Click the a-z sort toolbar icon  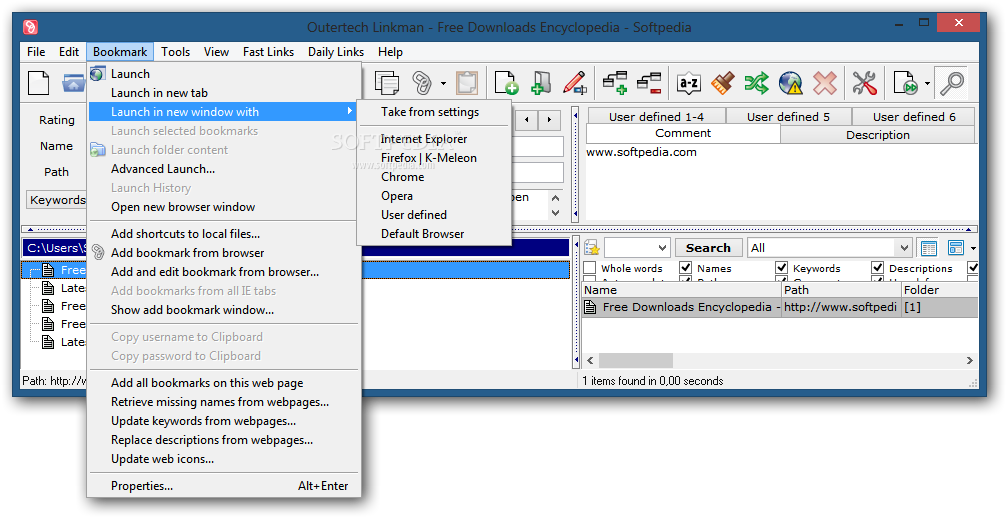(688, 83)
